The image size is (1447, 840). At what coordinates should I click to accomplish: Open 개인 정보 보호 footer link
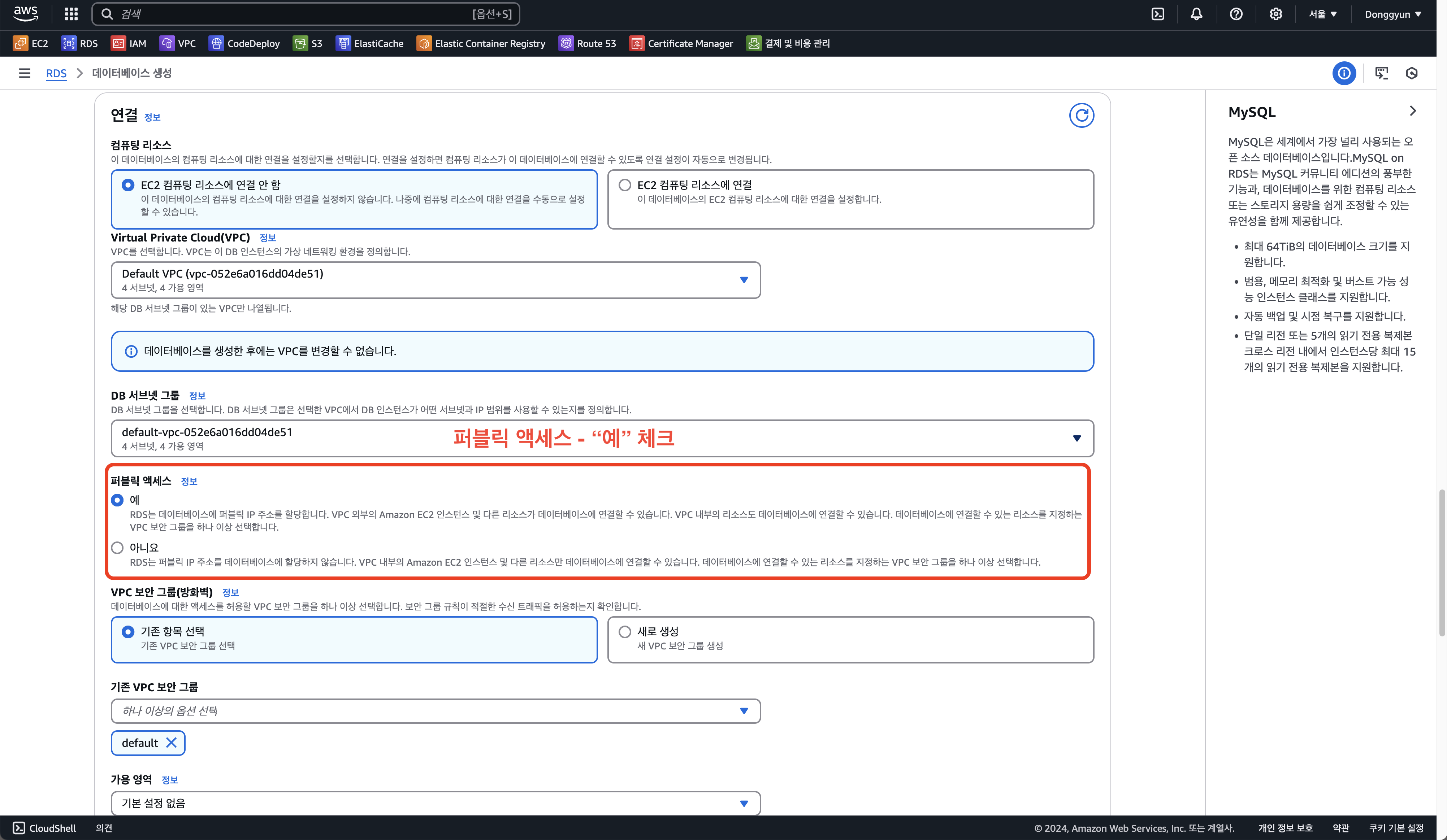click(x=1285, y=827)
